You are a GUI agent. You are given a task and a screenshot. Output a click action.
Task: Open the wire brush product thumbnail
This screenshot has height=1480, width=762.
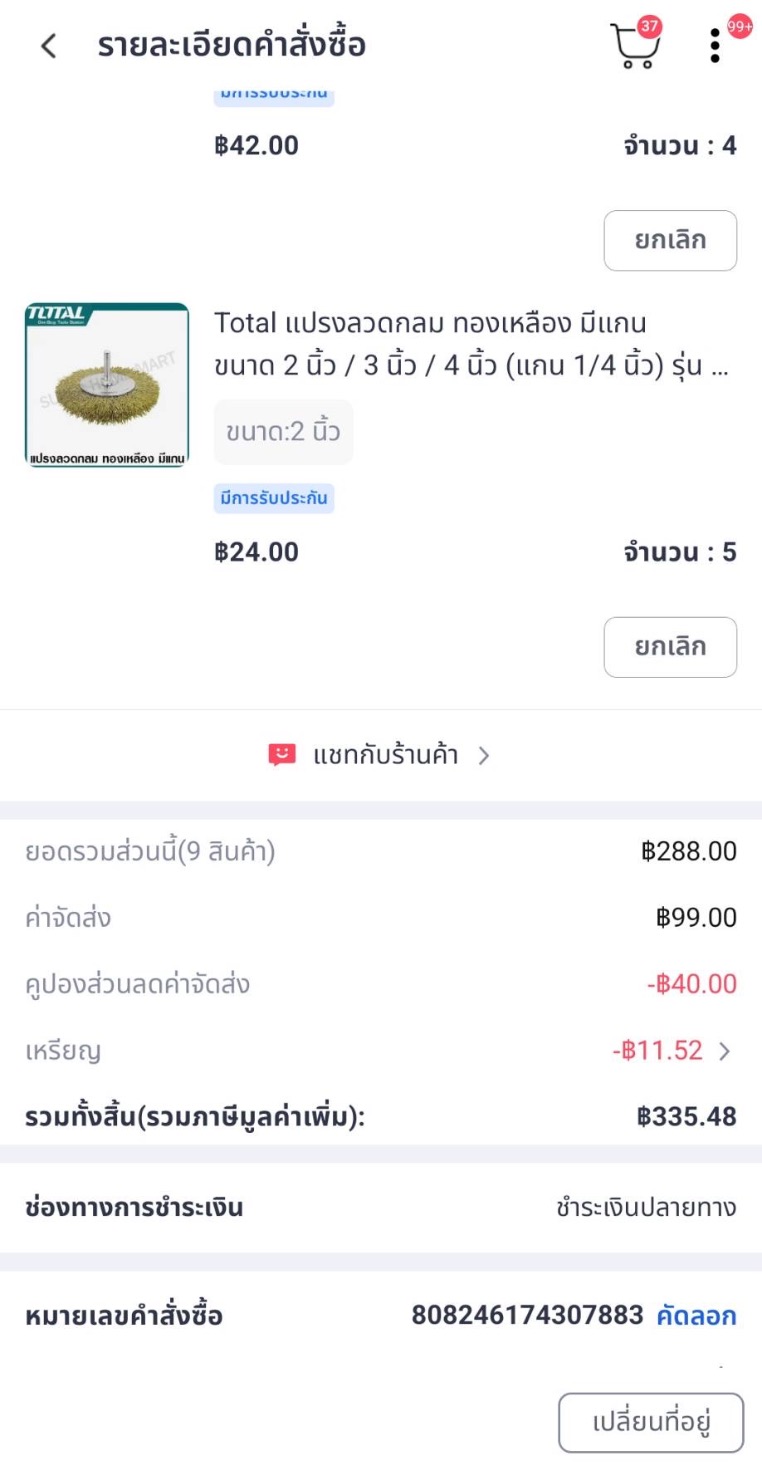(x=107, y=385)
